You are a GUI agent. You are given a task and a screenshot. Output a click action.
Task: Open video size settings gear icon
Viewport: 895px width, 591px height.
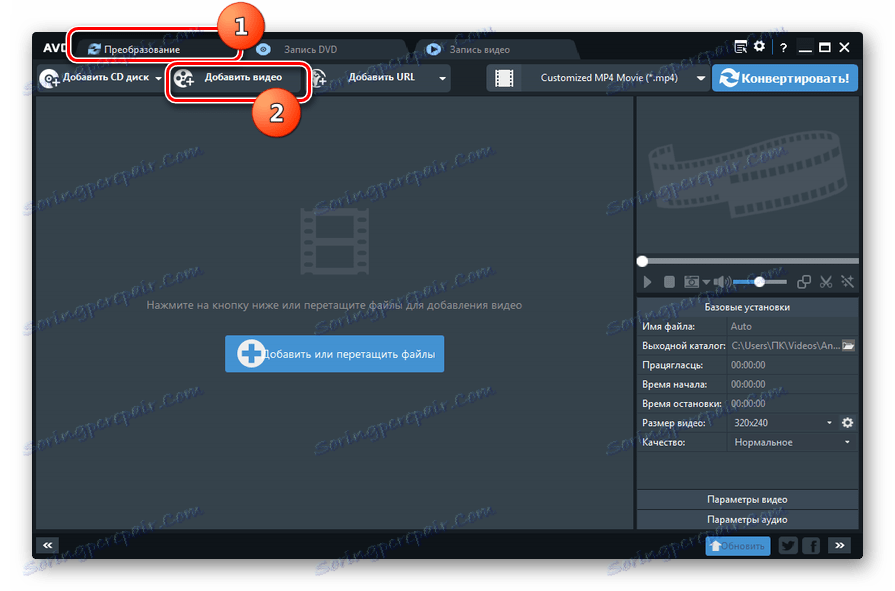(848, 423)
